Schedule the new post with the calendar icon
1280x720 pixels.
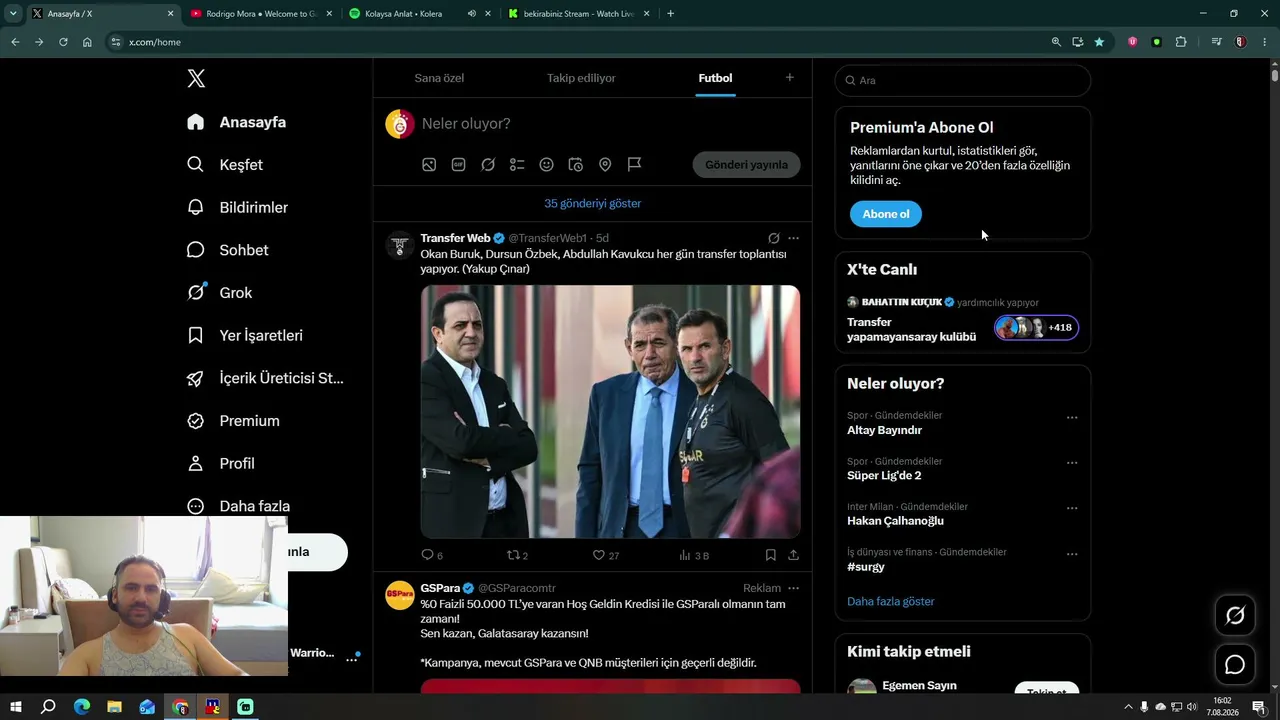[x=576, y=165]
